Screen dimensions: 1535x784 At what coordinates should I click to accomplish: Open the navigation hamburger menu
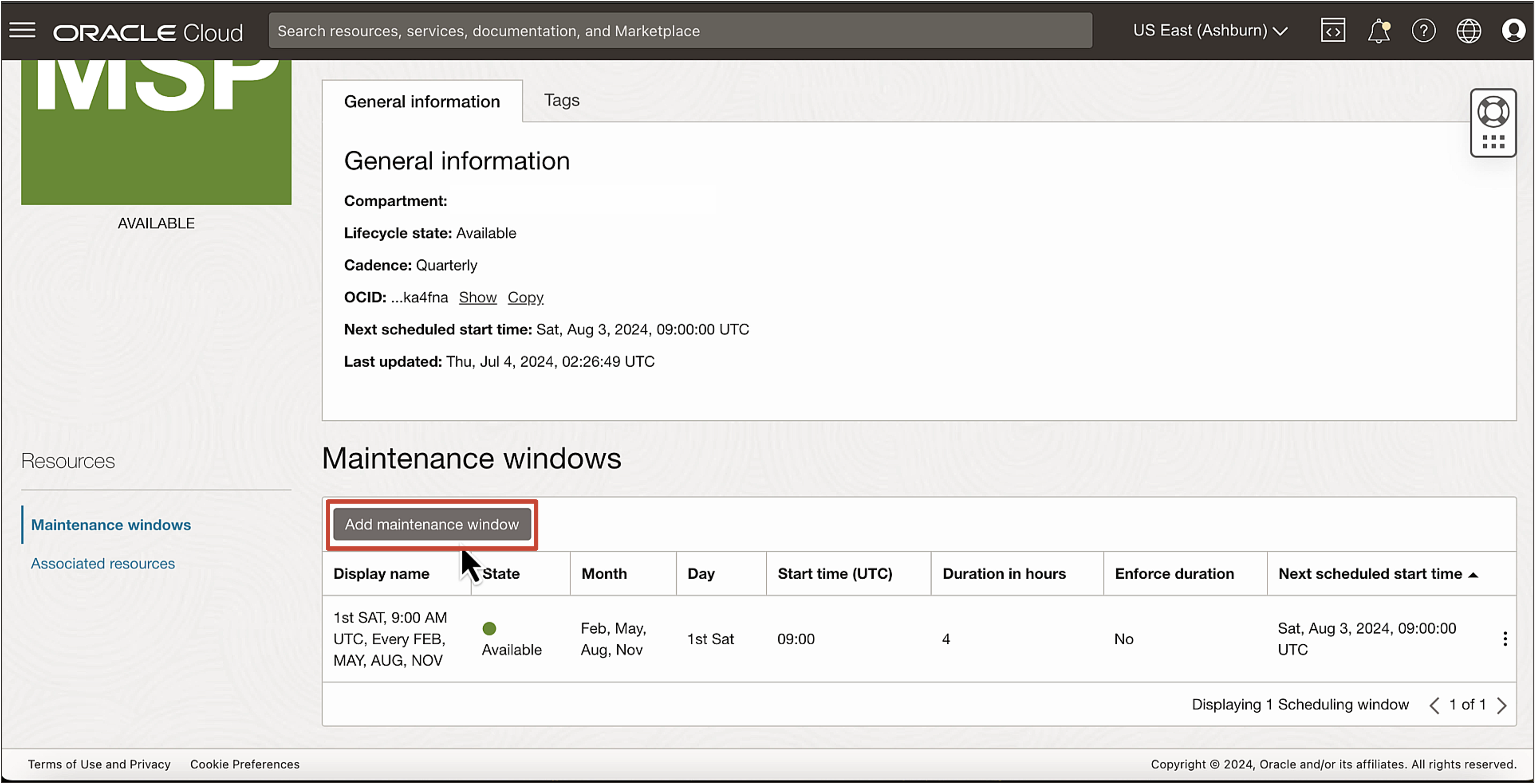point(23,30)
